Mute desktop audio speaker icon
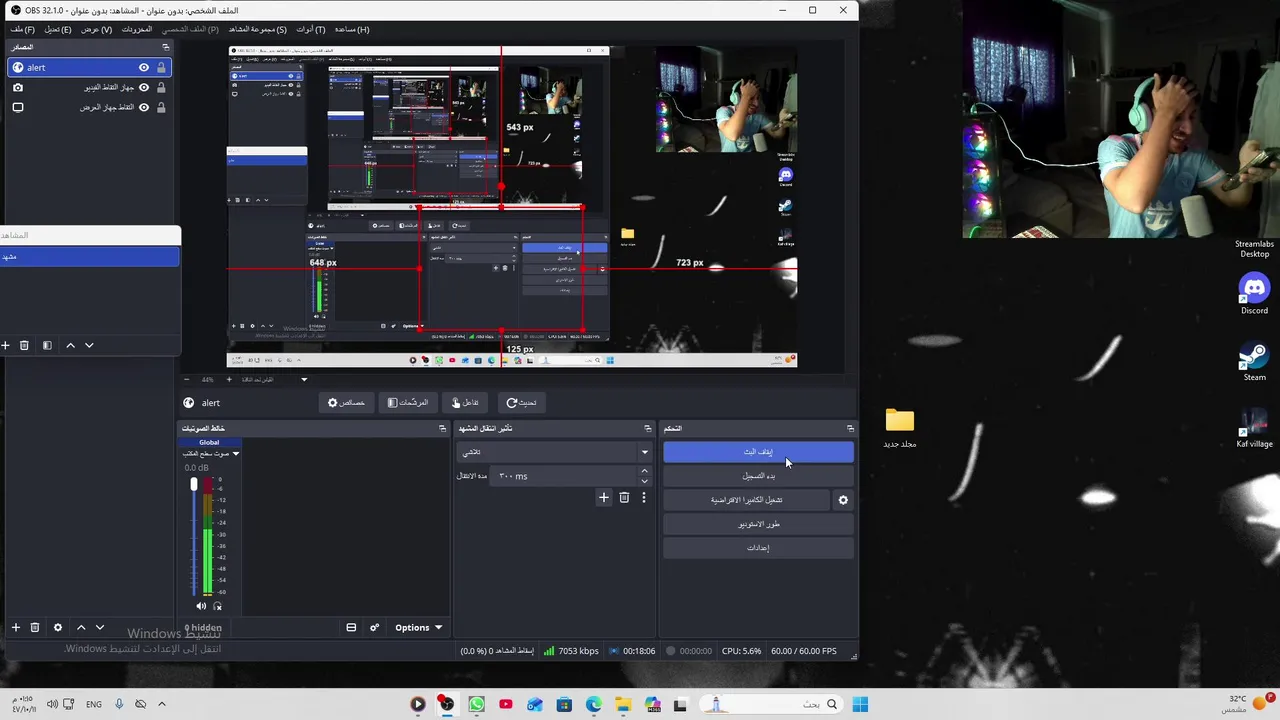 click(x=201, y=606)
